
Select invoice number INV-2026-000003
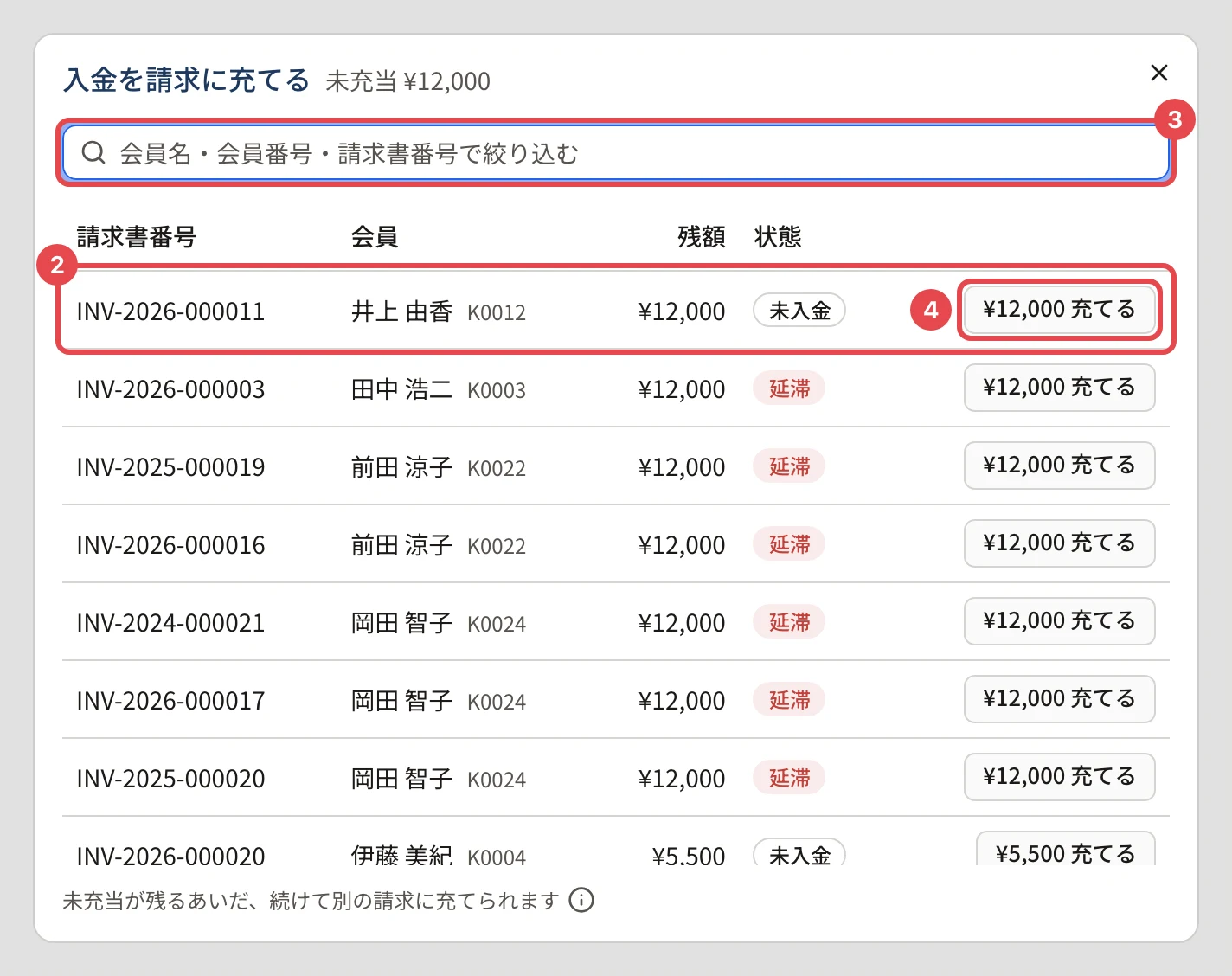coord(170,389)
